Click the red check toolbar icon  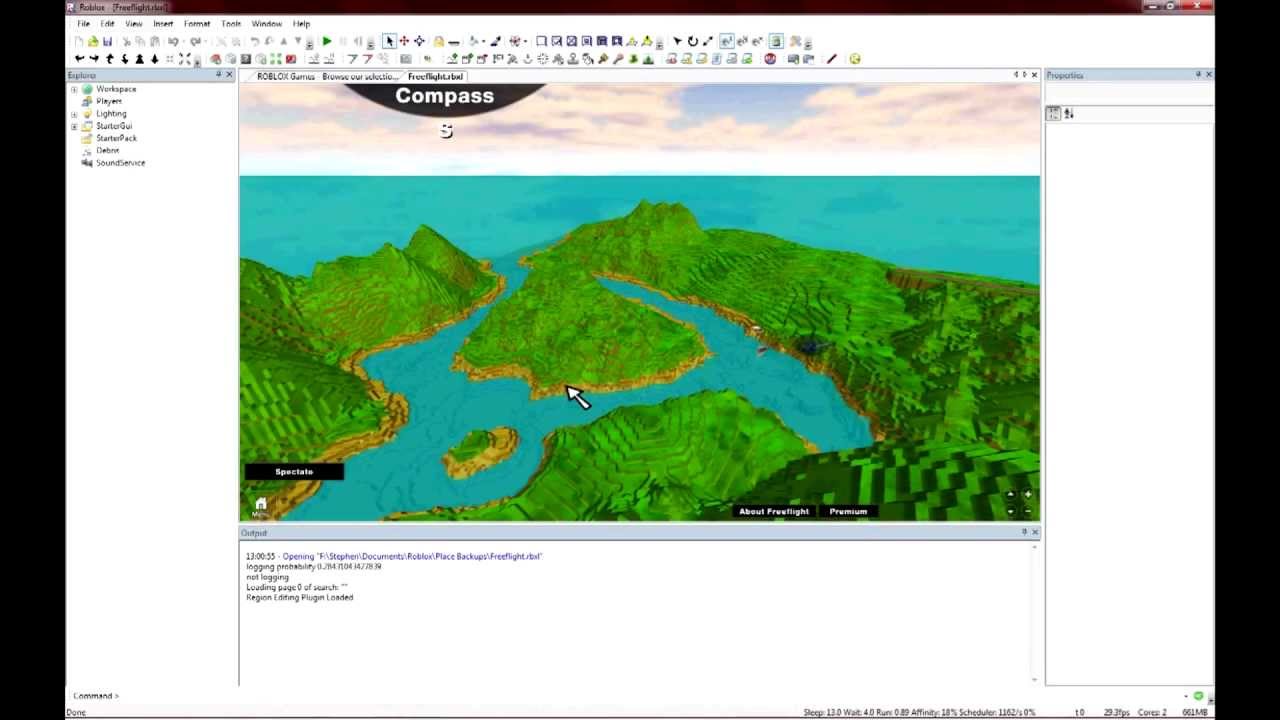point(291,59)
